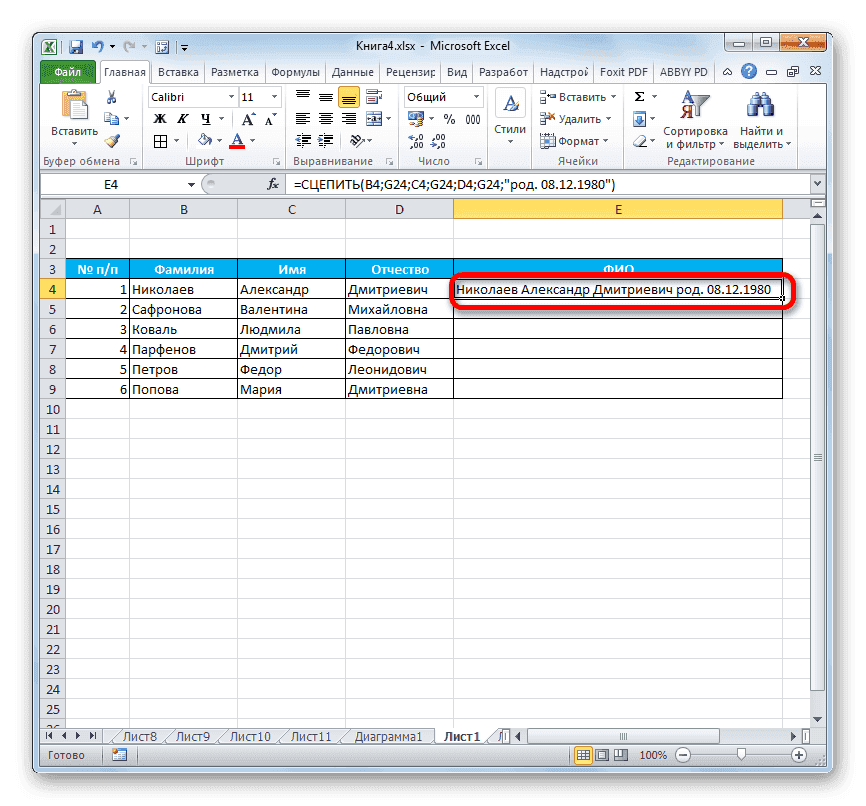Switch to Page Layout view in status bar
Screen dimensions: 866x806
[x=600, y=755]
